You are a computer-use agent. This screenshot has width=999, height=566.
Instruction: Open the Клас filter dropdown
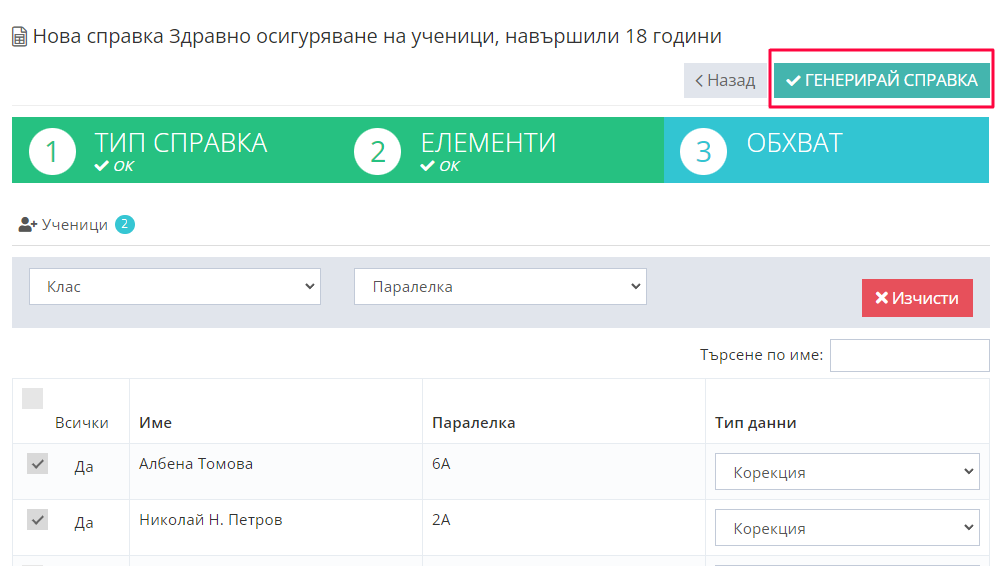(175, 287)
